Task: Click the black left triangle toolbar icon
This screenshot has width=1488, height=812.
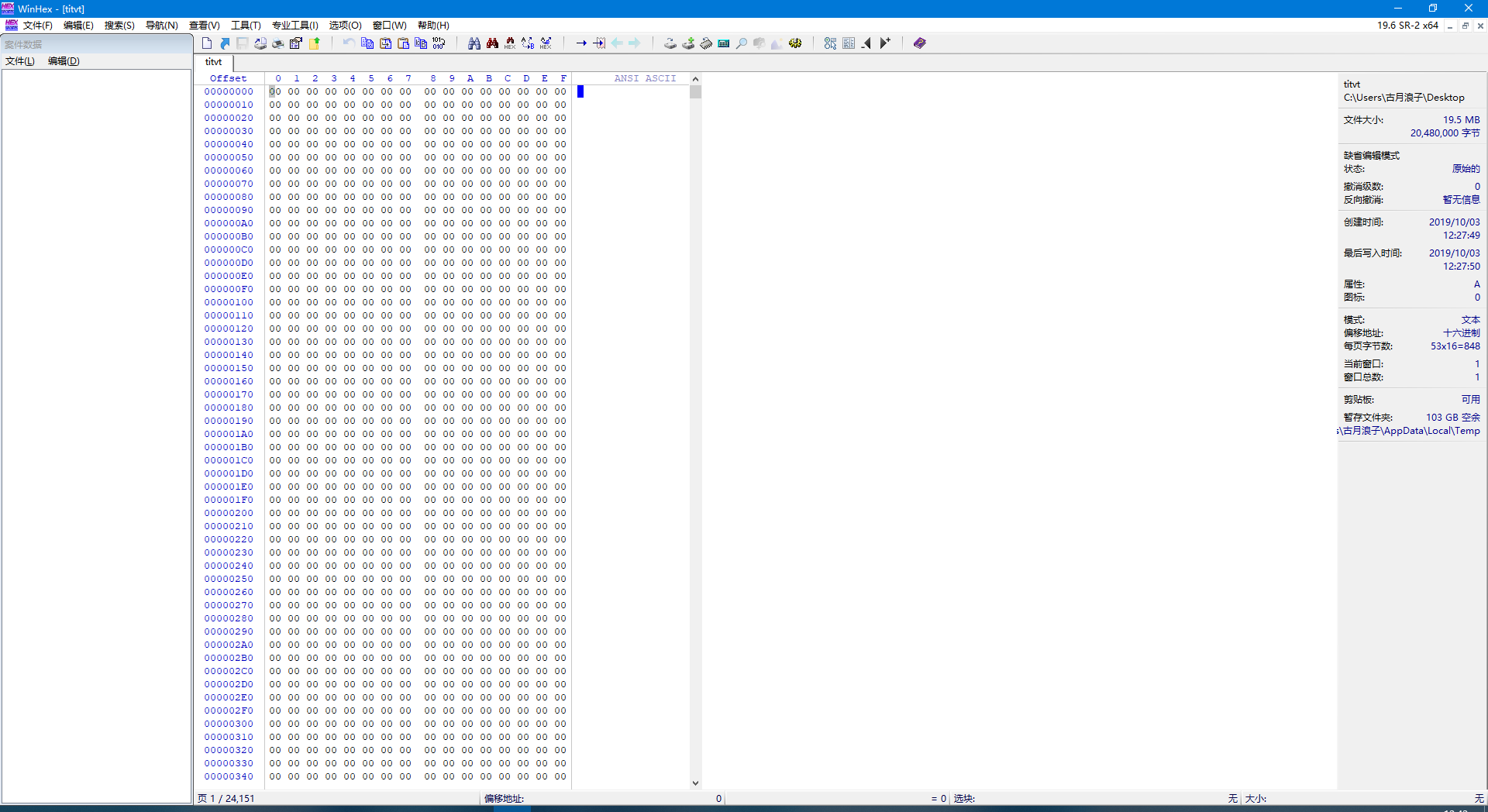Action: (866, 43)
